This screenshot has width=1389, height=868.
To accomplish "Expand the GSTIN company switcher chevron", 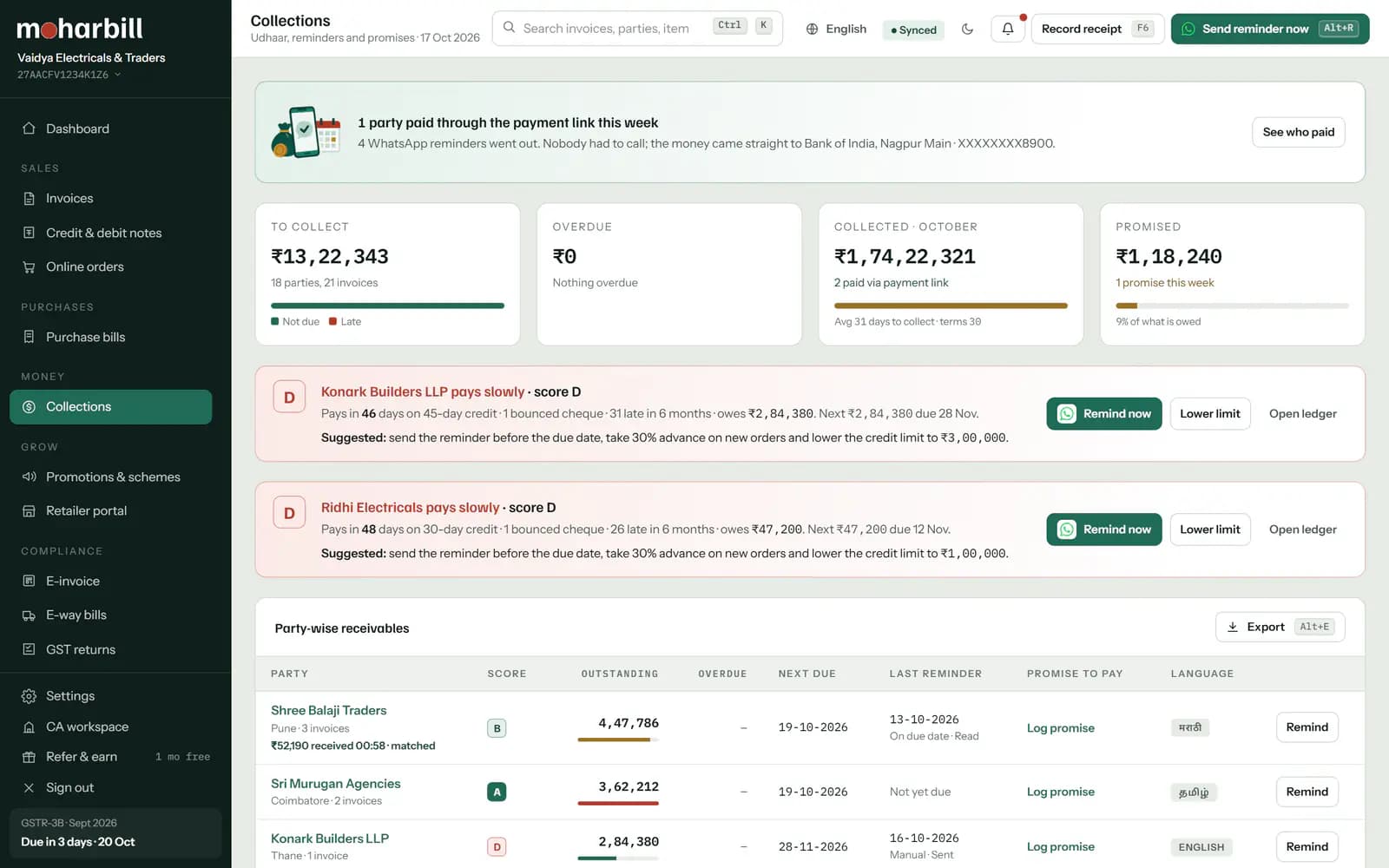I will 117,75.
